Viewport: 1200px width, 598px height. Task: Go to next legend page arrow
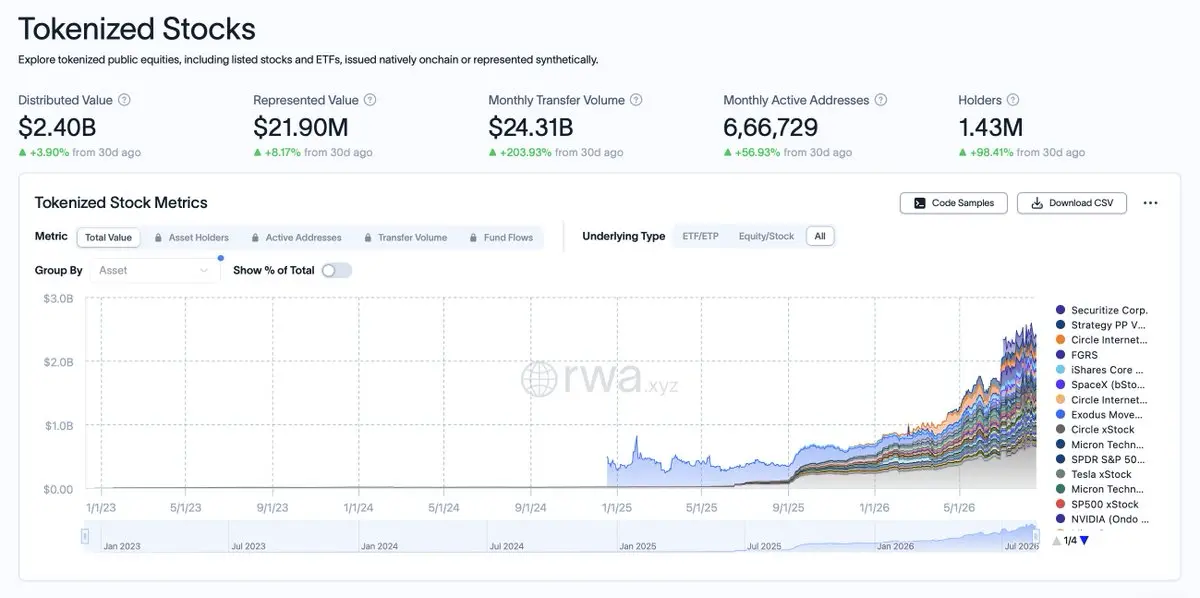(1084, 541)
